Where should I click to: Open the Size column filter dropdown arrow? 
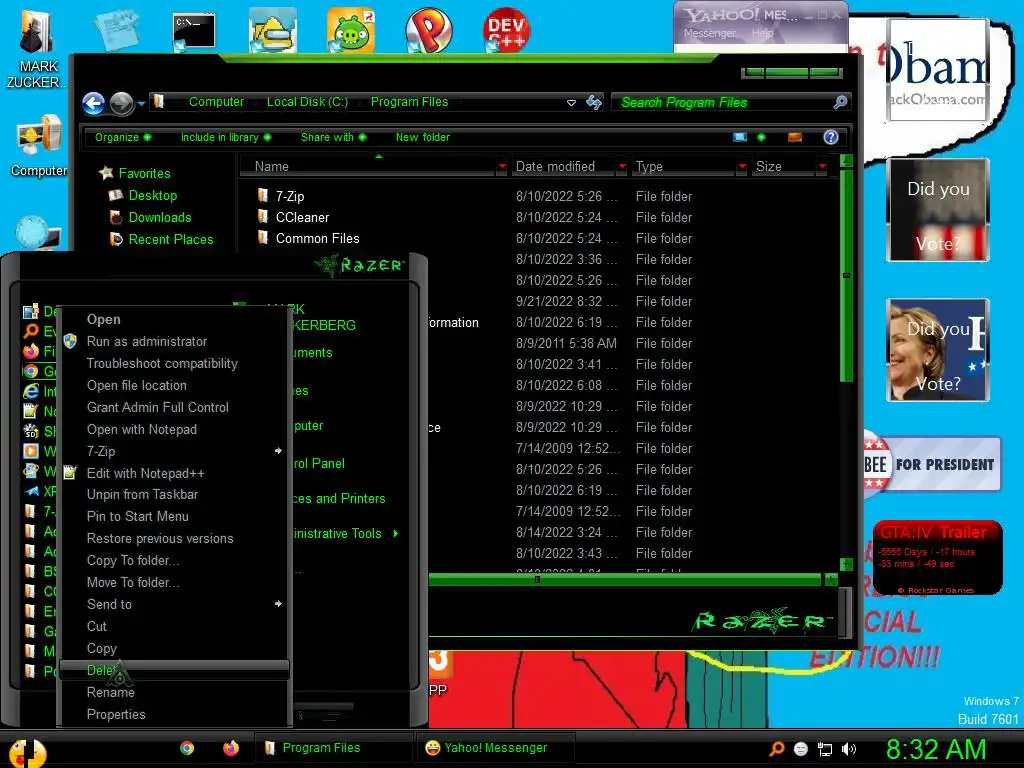coord(822,167)
